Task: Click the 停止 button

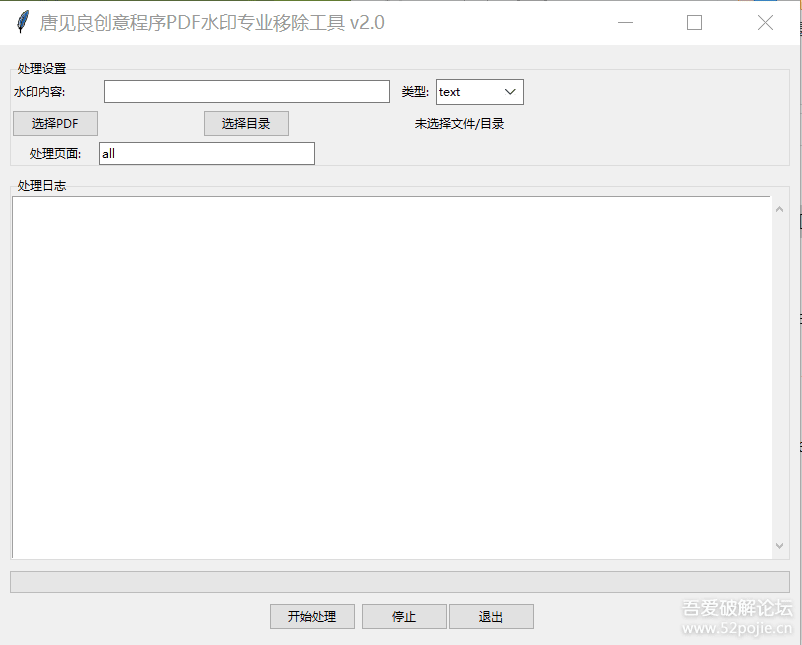Action: coord(404,616)
